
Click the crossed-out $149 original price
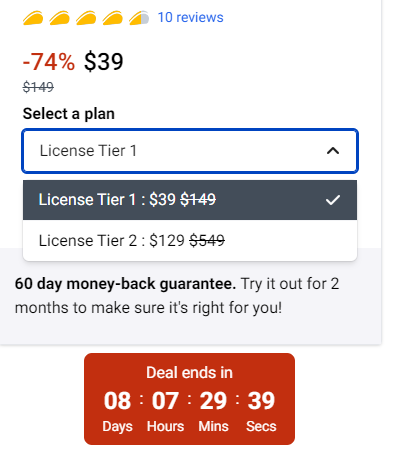coord(38,87)
